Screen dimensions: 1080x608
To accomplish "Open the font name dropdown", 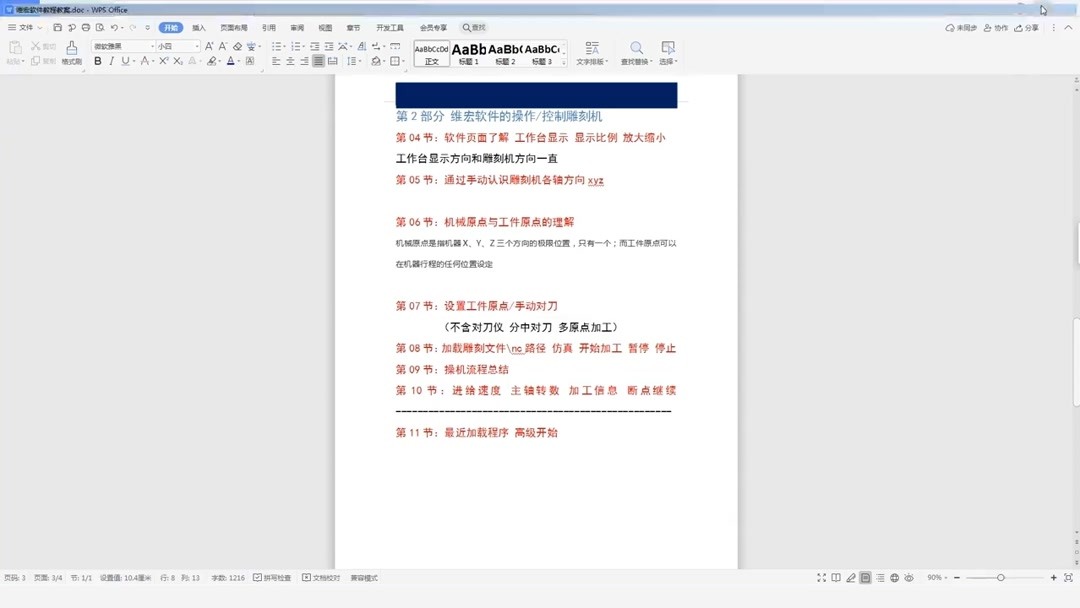I will point(152,45).
